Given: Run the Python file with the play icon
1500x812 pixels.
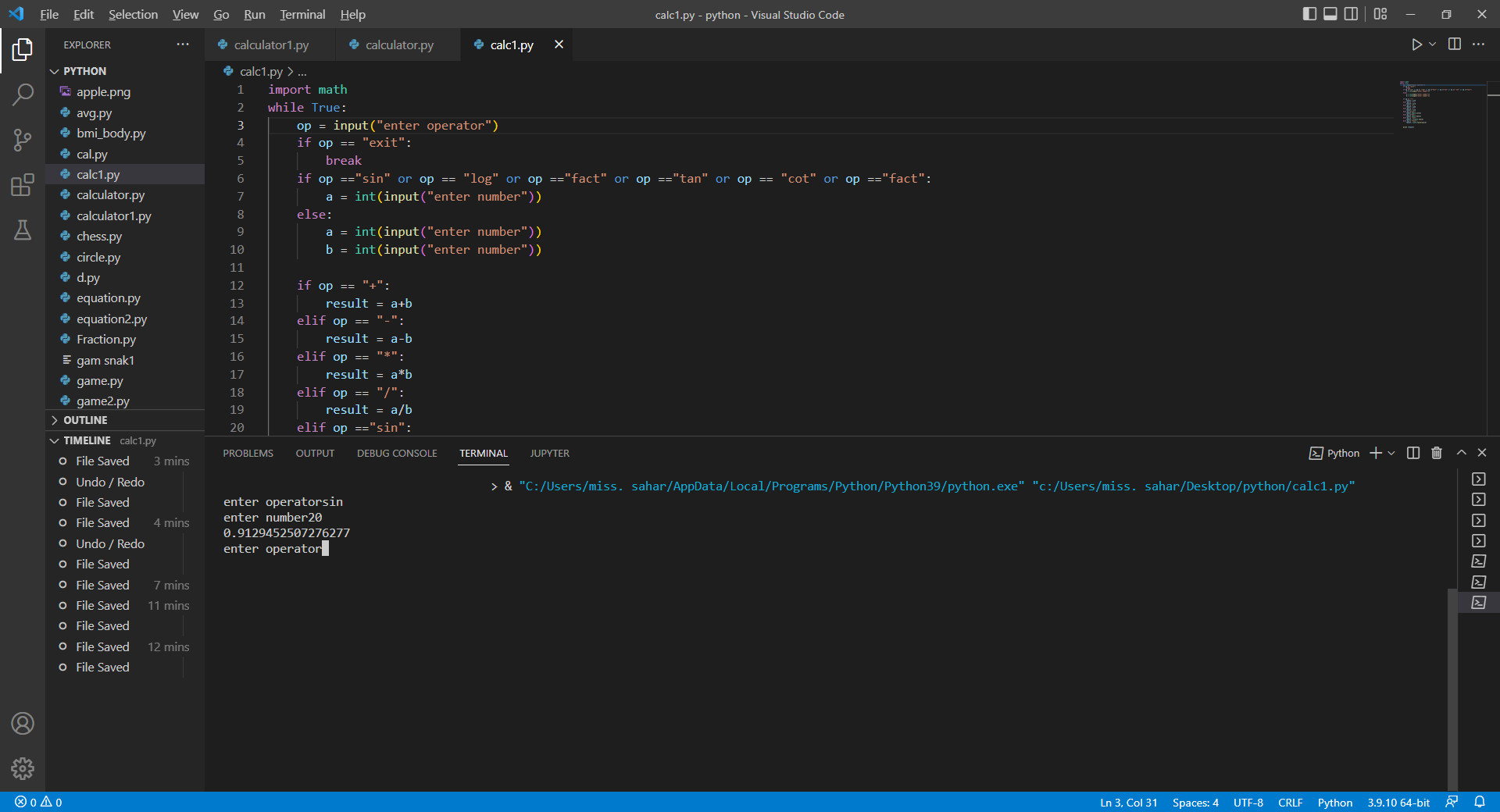Looking at the screenshot, I should (1416, 45).
